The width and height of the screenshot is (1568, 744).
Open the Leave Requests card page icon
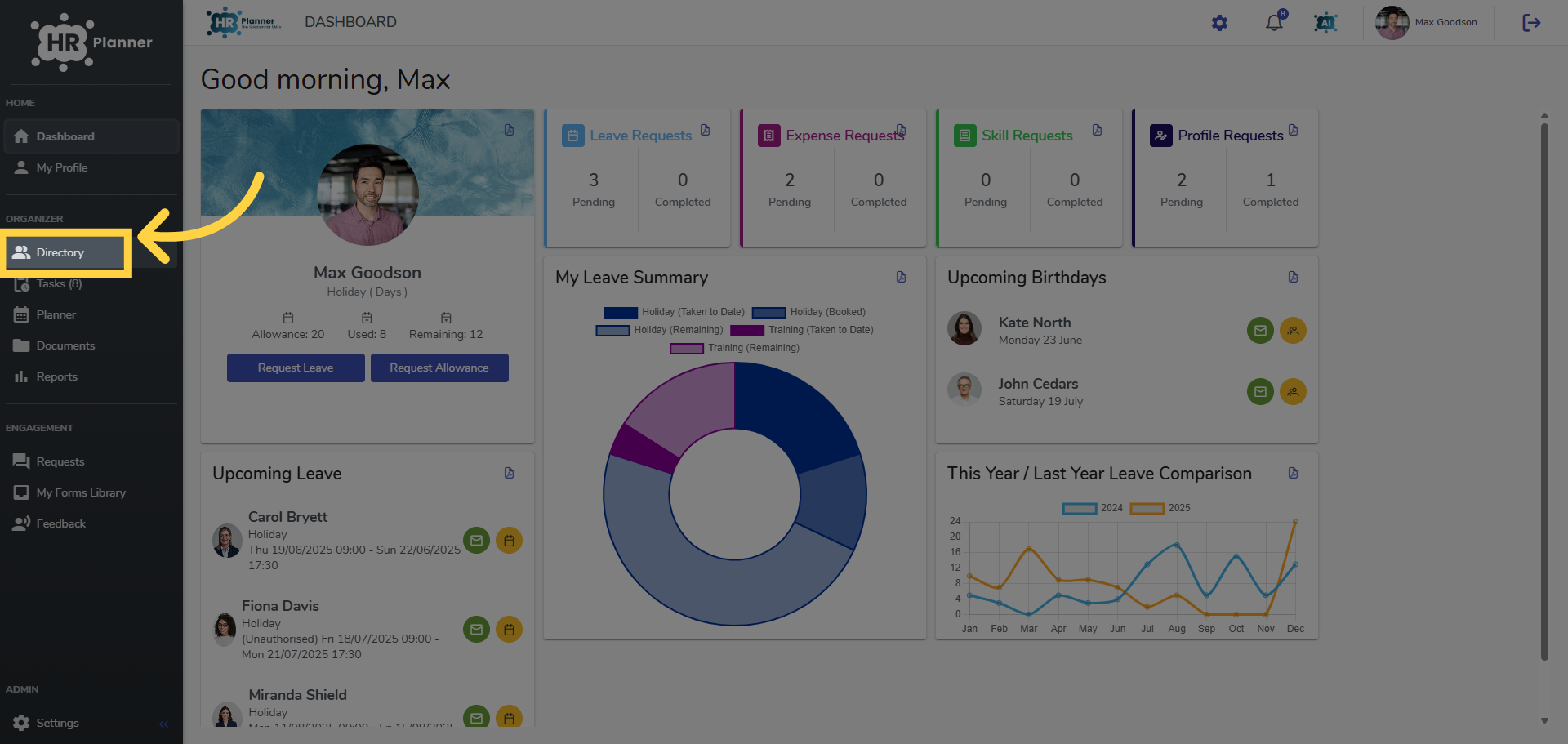[706, 130]
